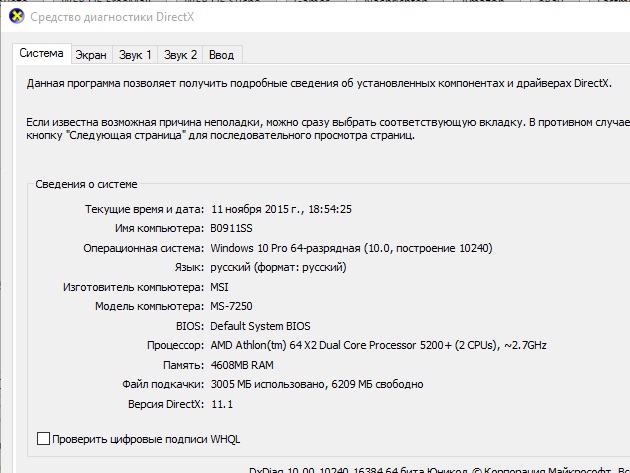
Task: Open the Звук 1 tab
Action: point(135,55)
